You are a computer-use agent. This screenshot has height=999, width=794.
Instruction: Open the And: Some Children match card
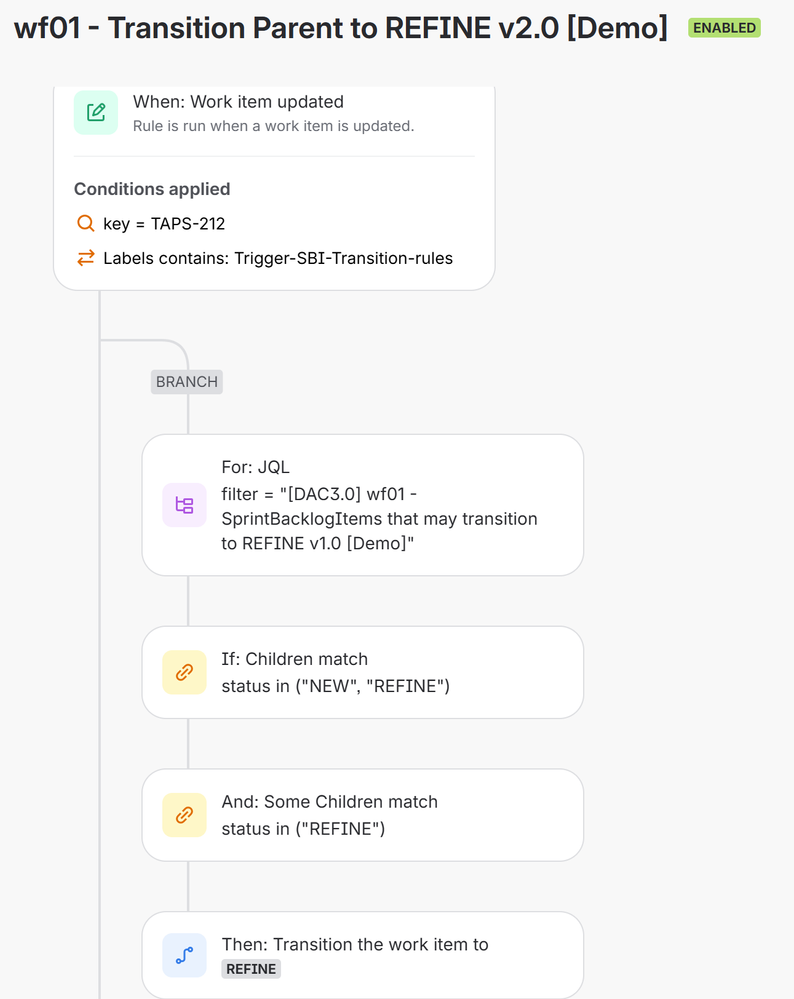[363, 815]
